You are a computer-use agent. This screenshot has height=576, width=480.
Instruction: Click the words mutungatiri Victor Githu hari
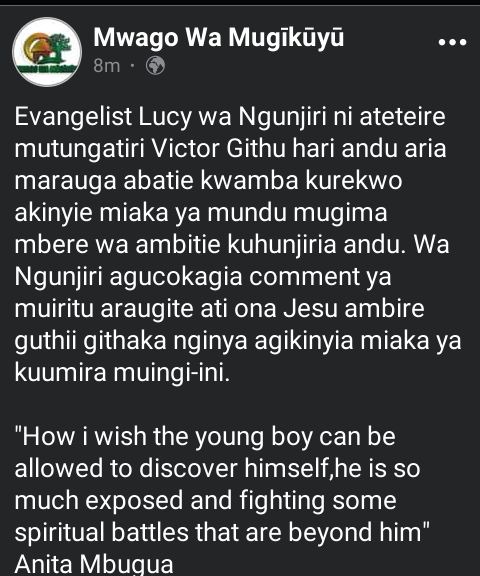click(x=175, y=149)
